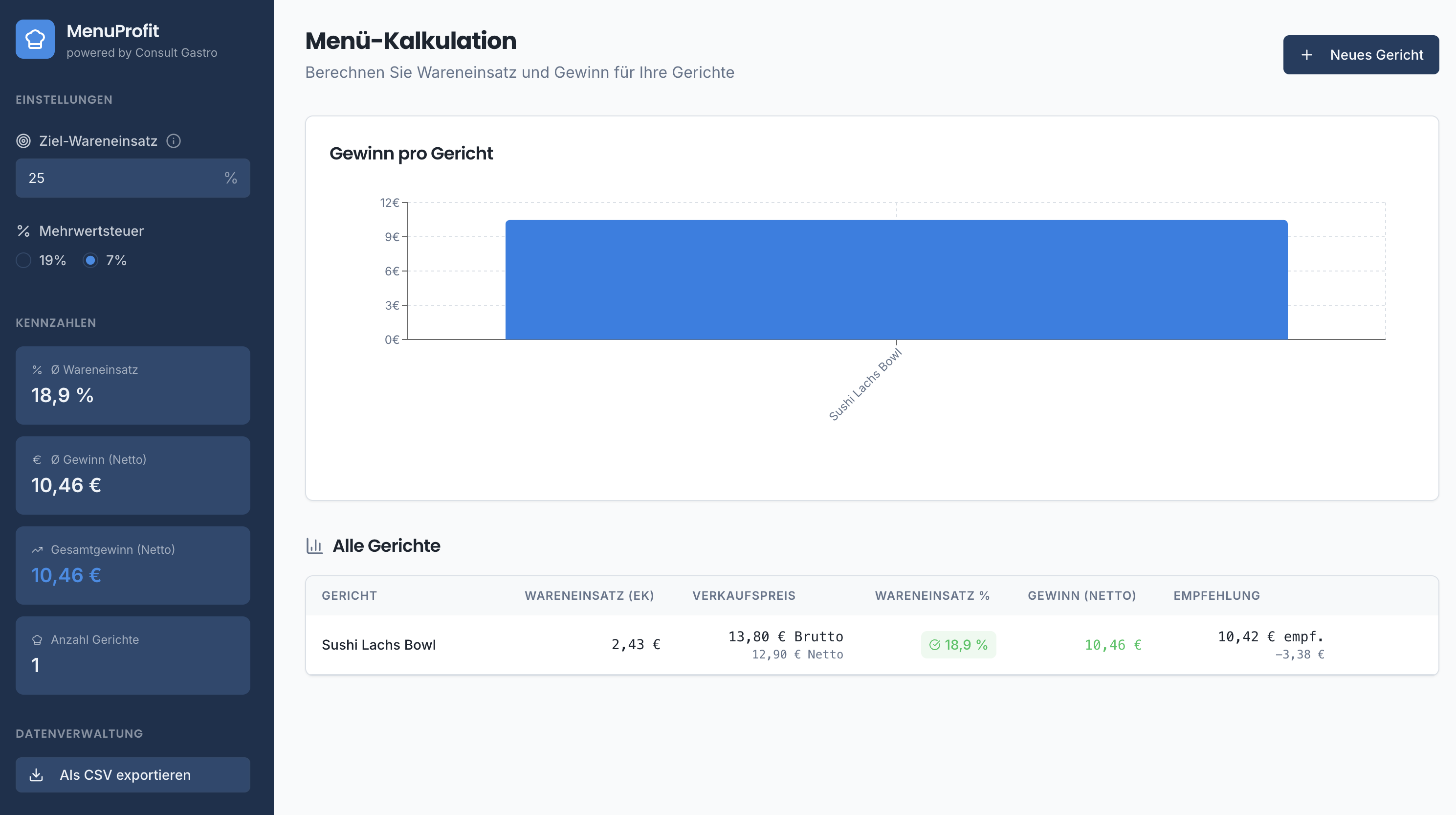
Task: Select the 7% Mehrwertsteuer option
Action: click(91, 261)
